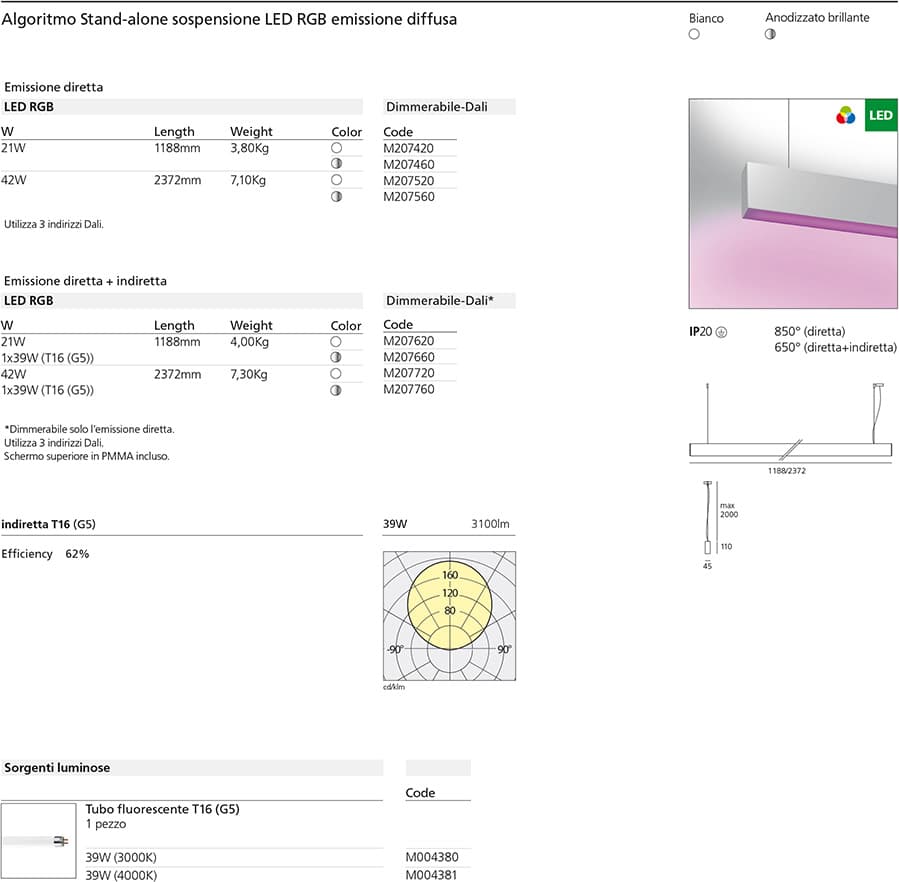Image resolution: width=899 pixels, height=882 pixels.
Task: Expand the Sorgenti luminose section
Action: pos(55,767)
